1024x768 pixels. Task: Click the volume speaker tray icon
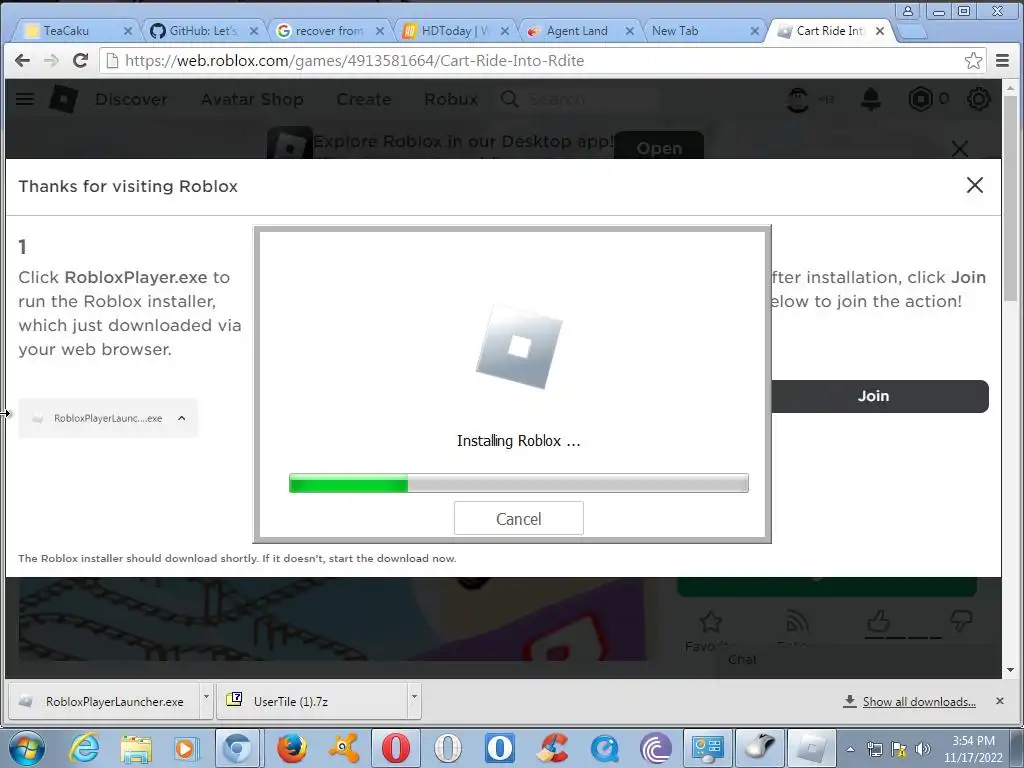[923, 749]
